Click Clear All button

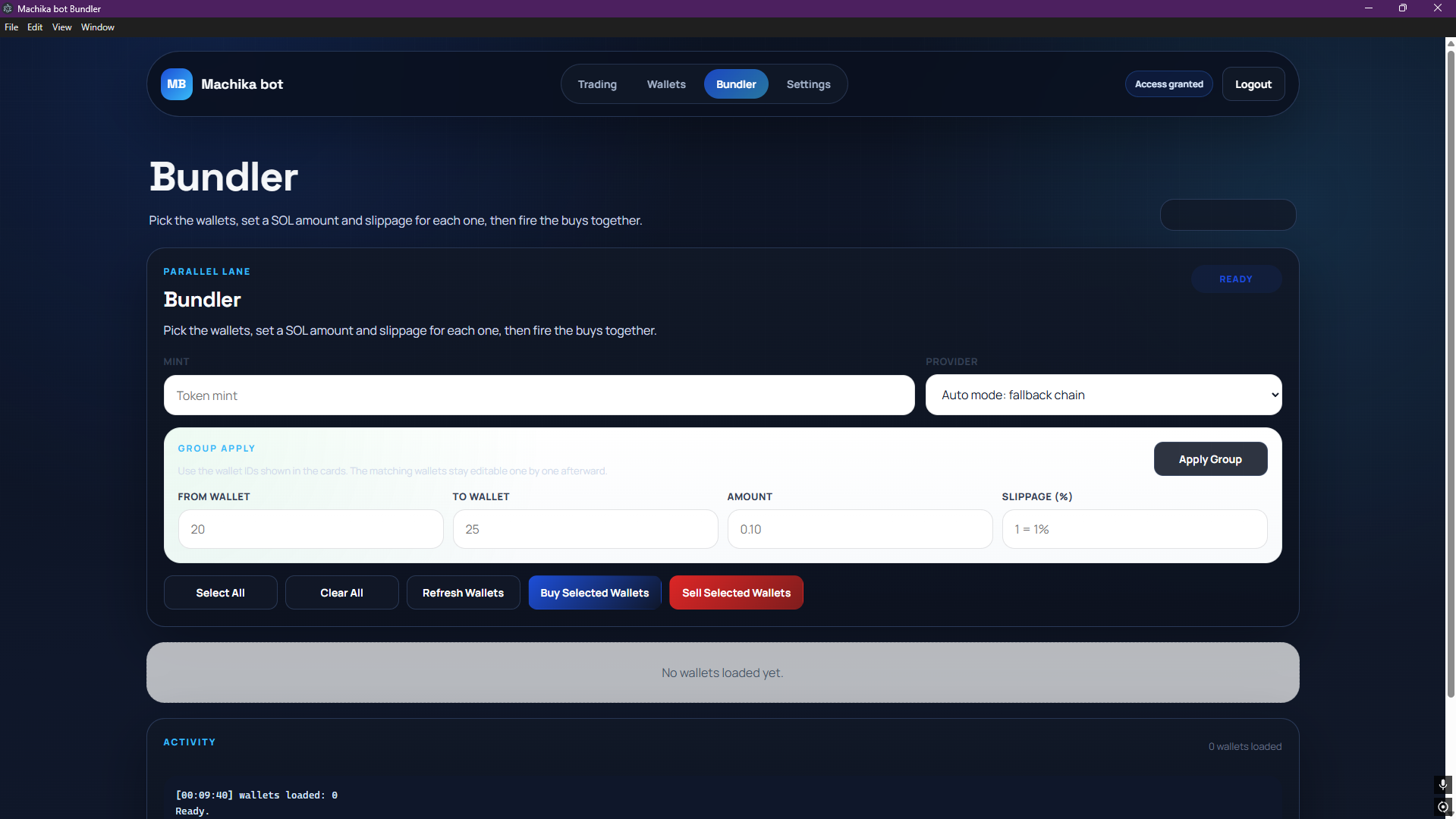341,593
